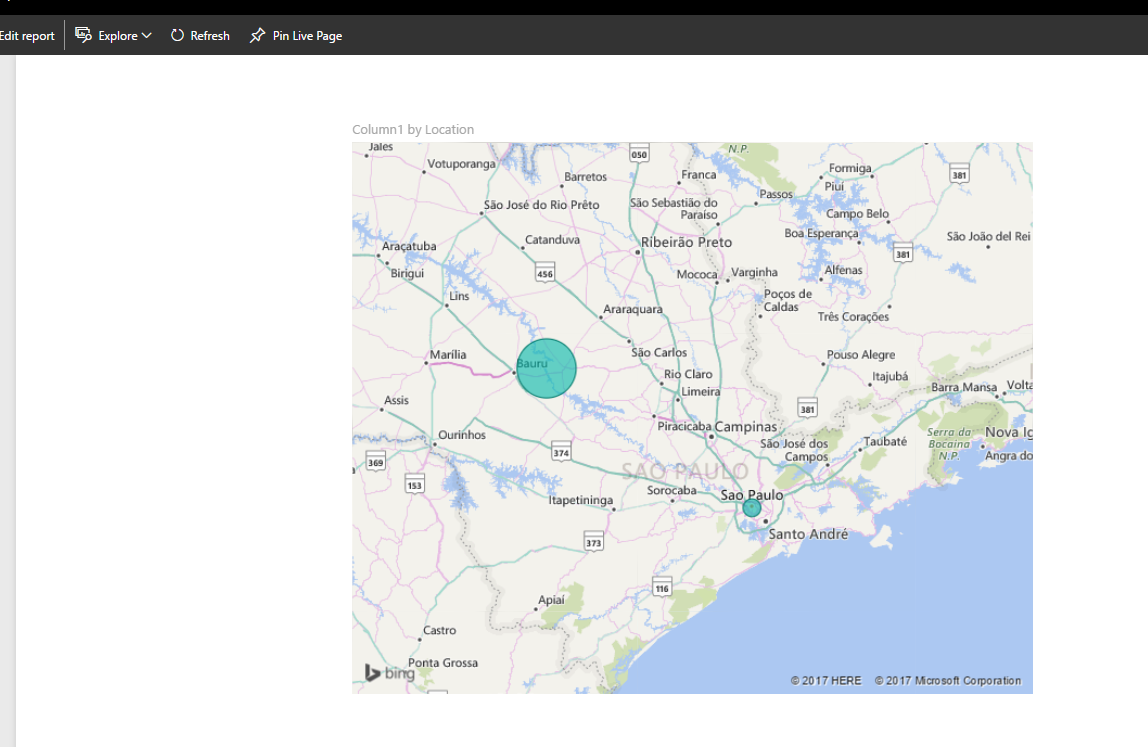The image size is (1148, 747).
Task: Click the Araraquara city label
Action: pos(633,309)
